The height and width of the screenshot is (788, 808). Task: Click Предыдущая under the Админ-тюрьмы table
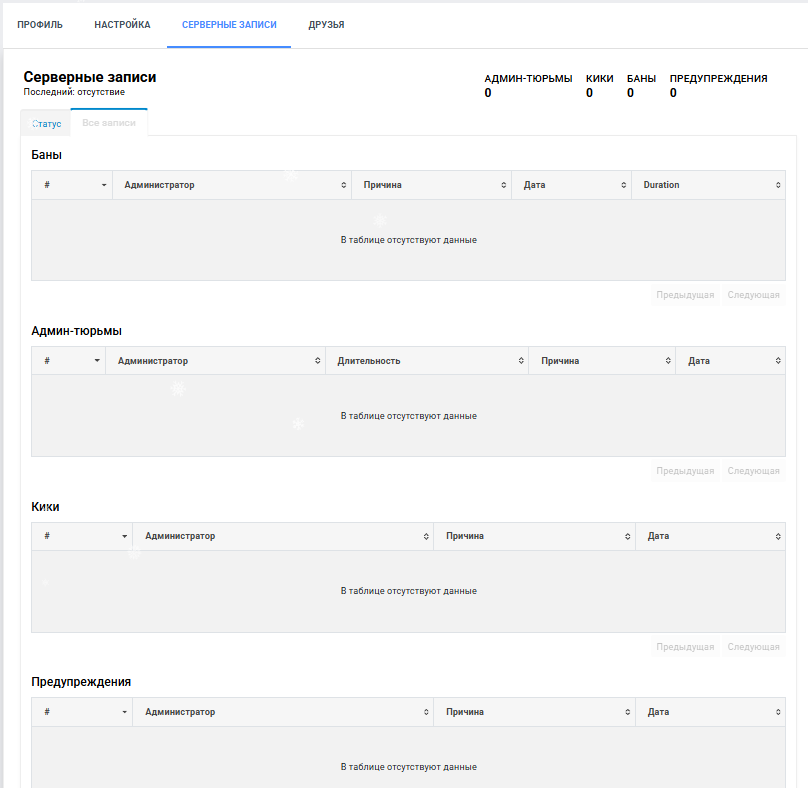coord(685,471)
